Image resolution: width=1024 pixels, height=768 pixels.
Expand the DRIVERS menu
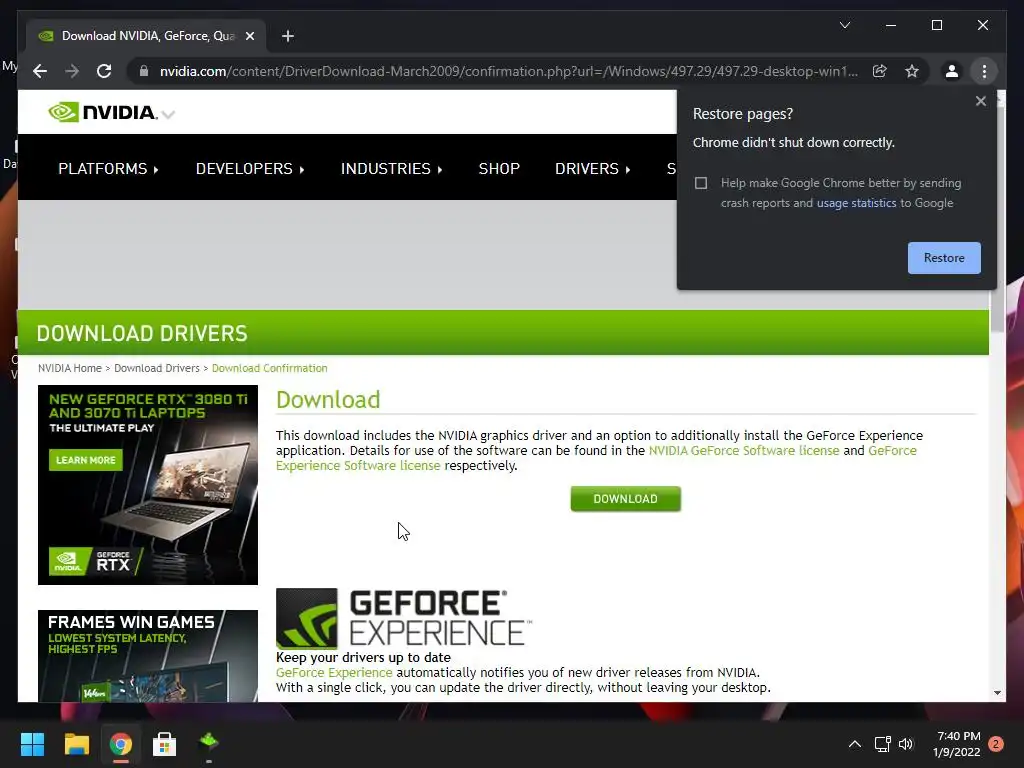click(592, 168)
